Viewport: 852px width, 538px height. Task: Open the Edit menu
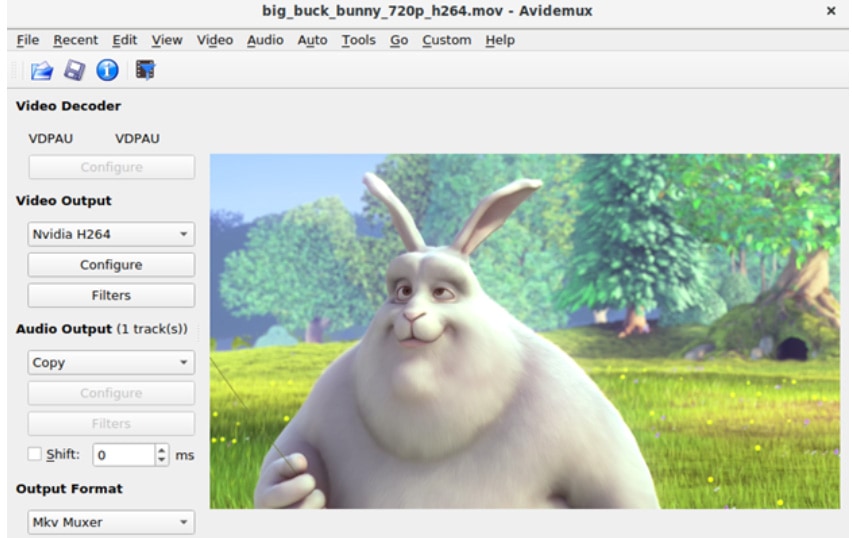point(124,40)
